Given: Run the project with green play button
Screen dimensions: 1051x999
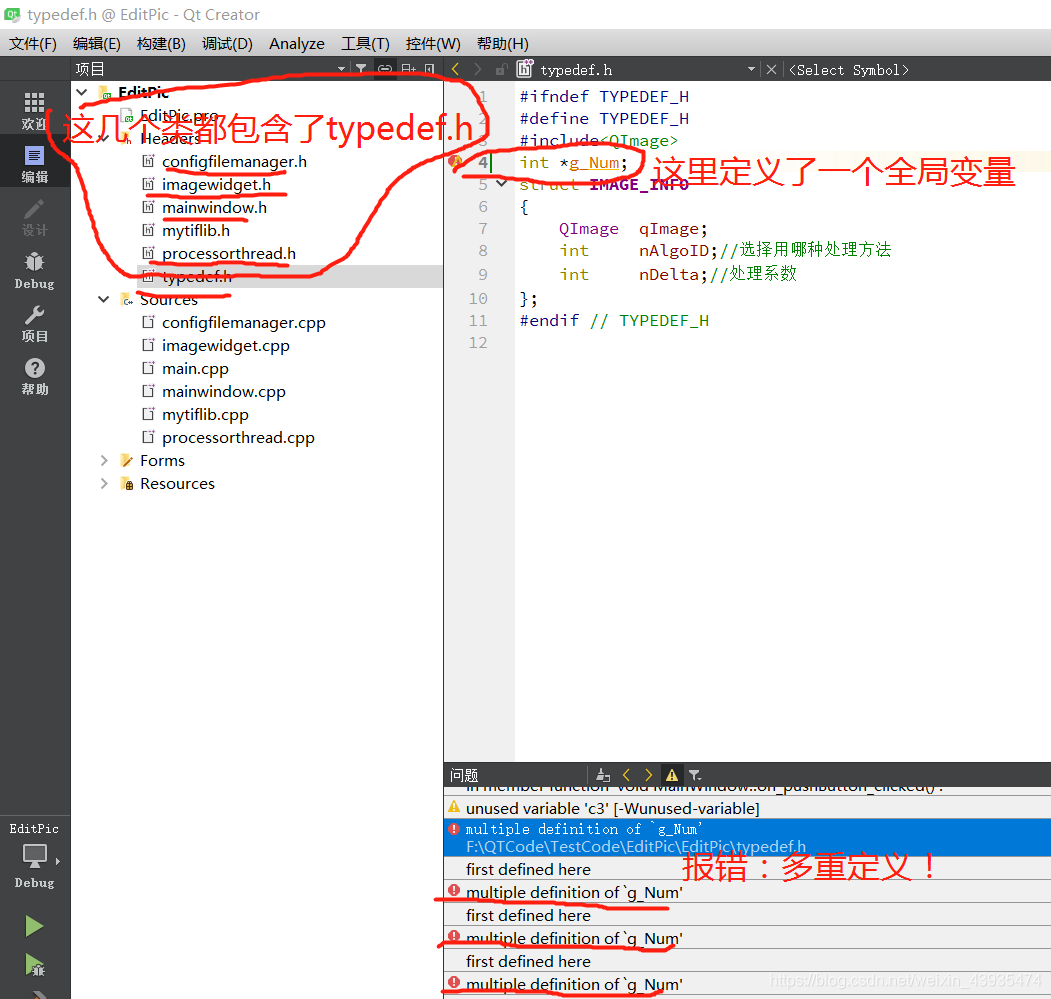Looking at the screenshot, I should point(34,926).
